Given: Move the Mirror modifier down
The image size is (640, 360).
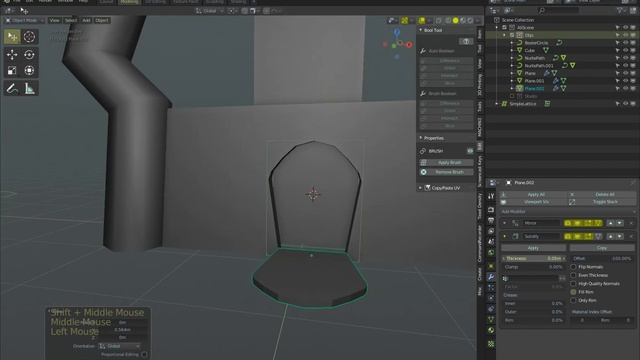Looking at the screenshot, I should (620, 223).
